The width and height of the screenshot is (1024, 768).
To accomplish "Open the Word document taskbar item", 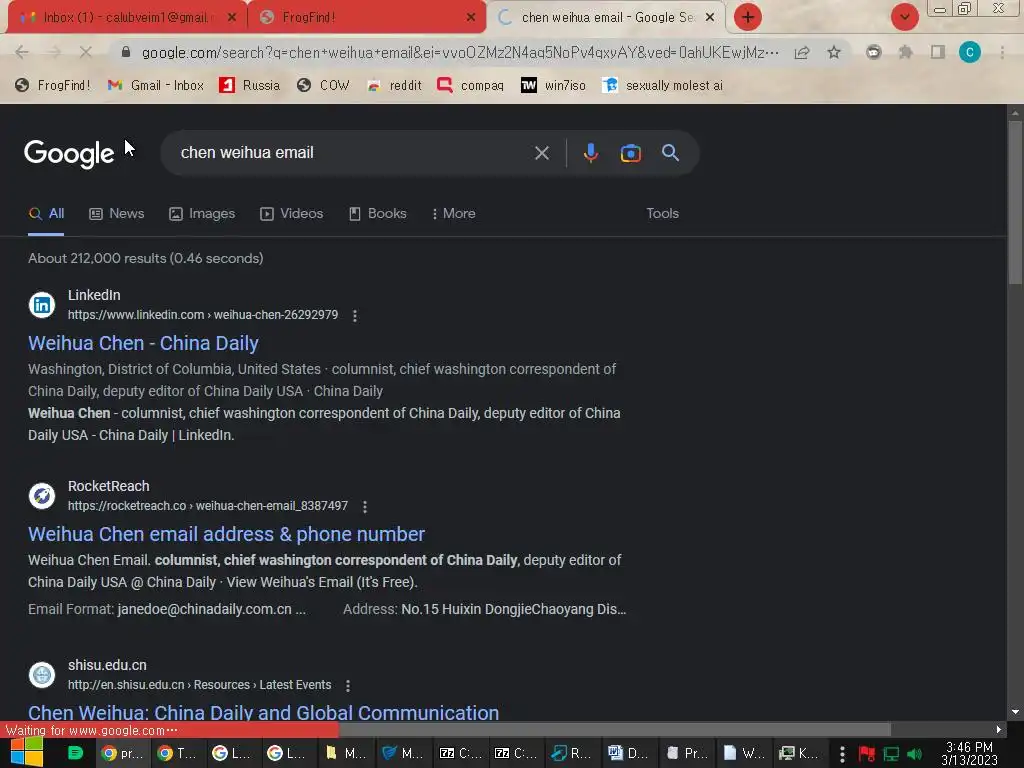I will 628,753.
